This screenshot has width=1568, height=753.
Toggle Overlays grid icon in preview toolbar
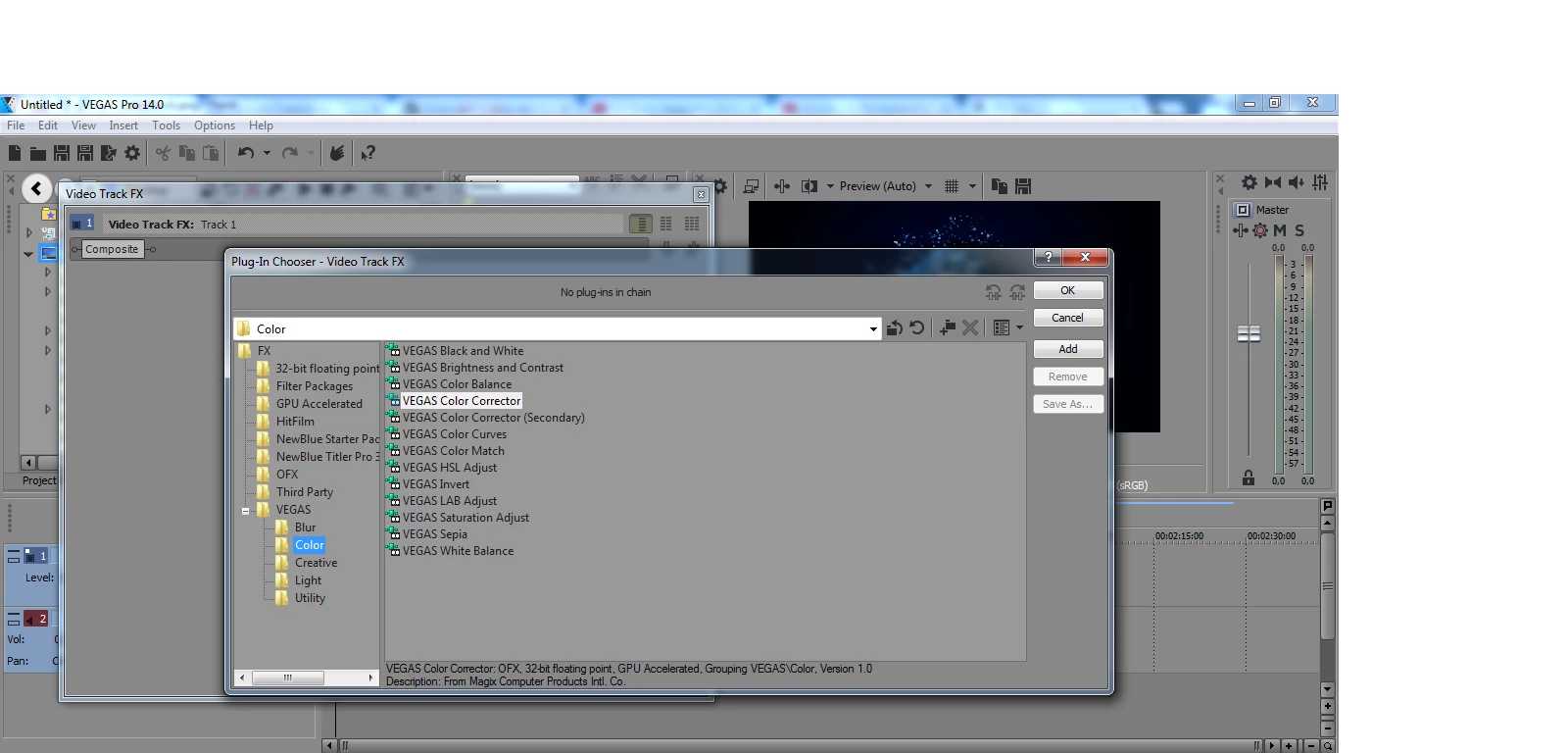[x=952, y=186]
